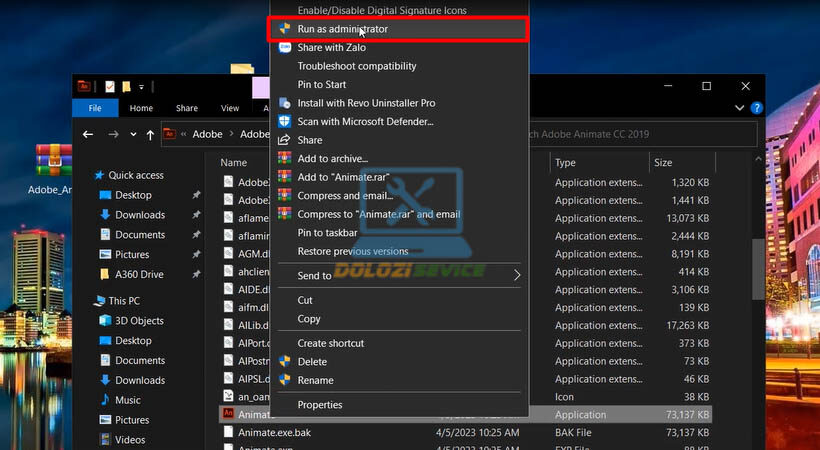
Task: Expand the ribbon using the chevron
Action: click(x=740, y=108)
